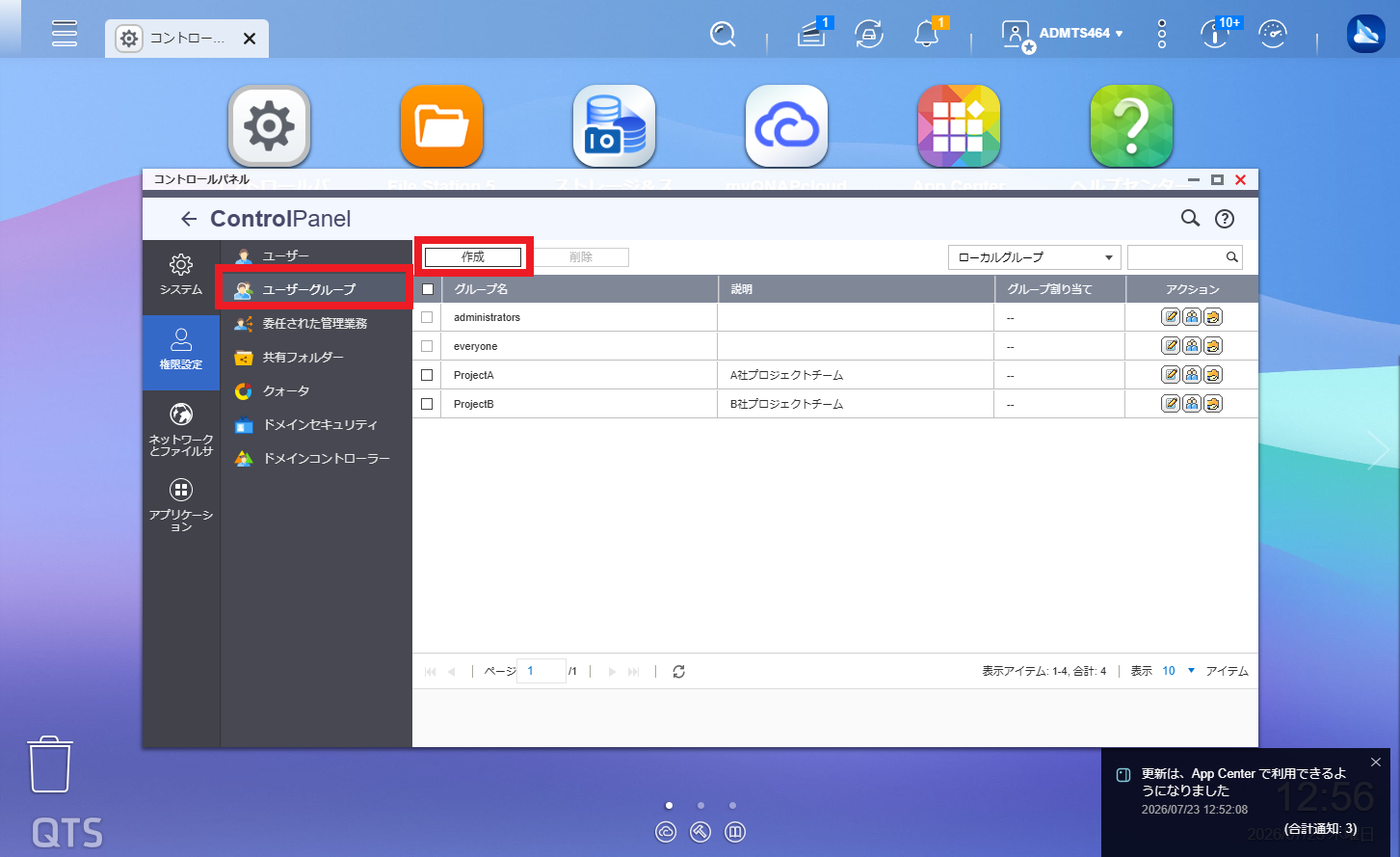Edit shared folder permissions for everyone group
Image resolution: width=1400 pixels, height=857 pixels.
click(1213, 346)
